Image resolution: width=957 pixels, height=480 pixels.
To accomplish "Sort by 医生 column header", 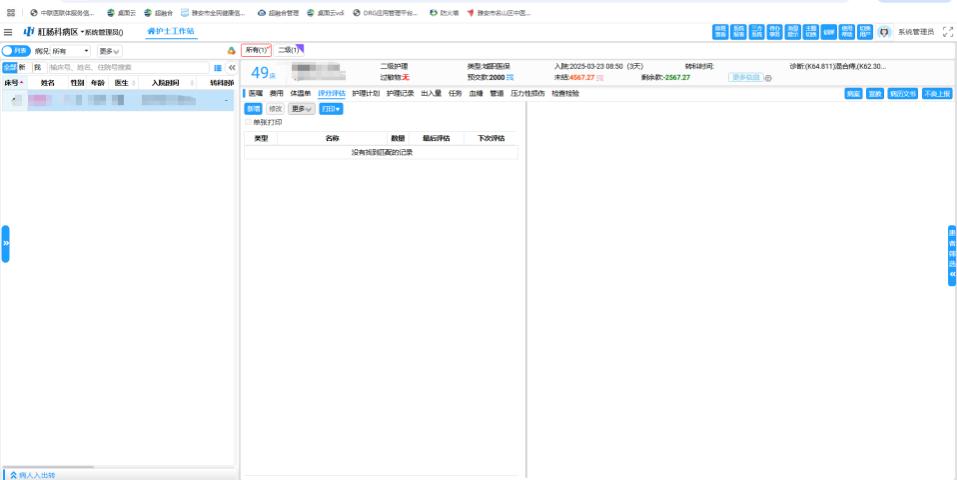I will 125,82.
